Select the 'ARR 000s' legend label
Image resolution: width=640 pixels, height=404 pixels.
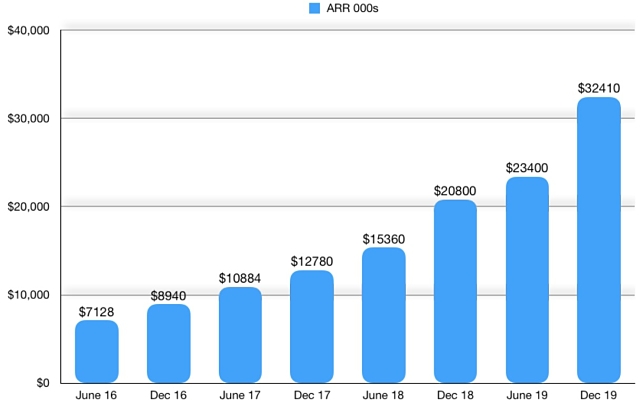pyautogui.click(x=326, y=9)
